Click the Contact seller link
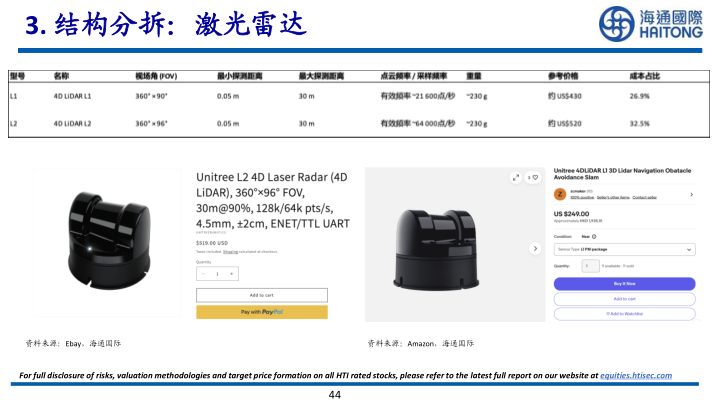The width and height of the screenshot is (720, 405). [x=645, y=197]
